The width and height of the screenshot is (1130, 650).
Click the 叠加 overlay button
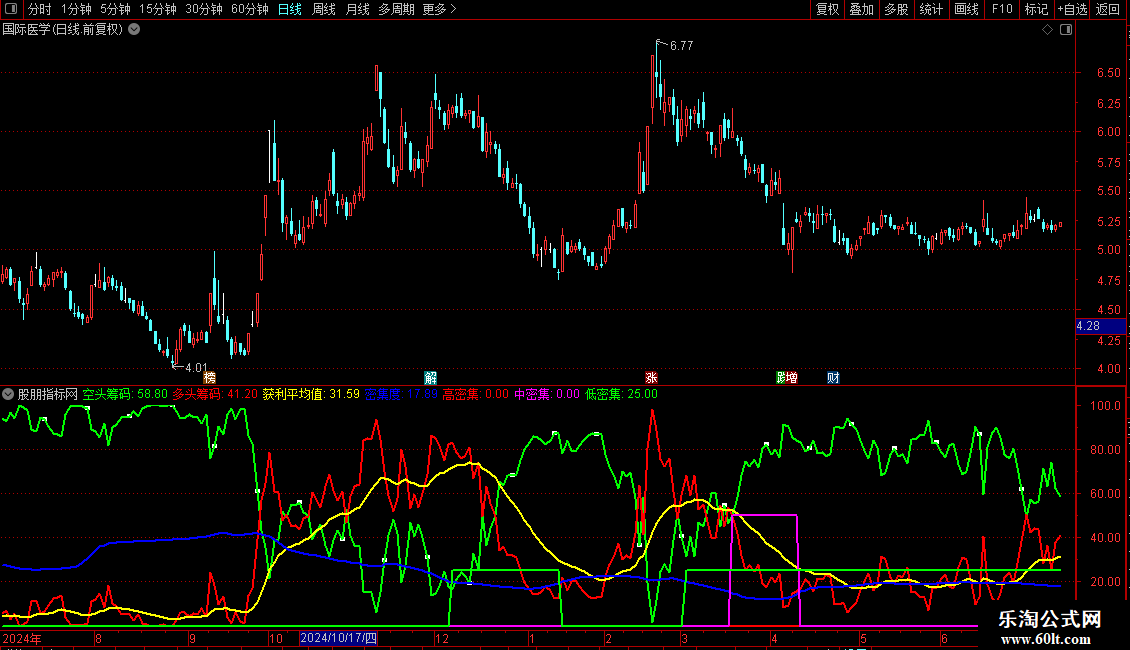862,9
